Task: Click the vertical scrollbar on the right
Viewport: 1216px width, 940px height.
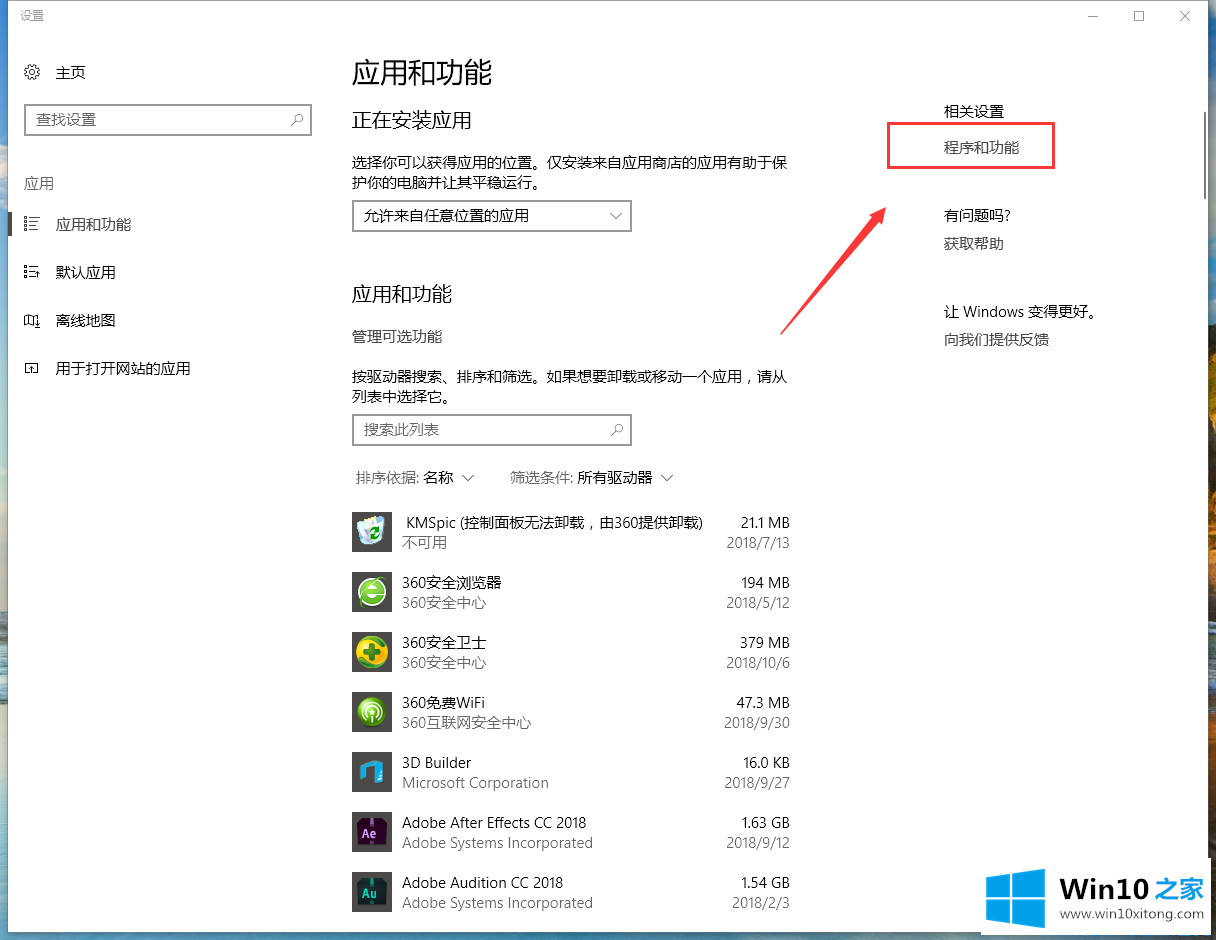Action: click(1206, 155)
